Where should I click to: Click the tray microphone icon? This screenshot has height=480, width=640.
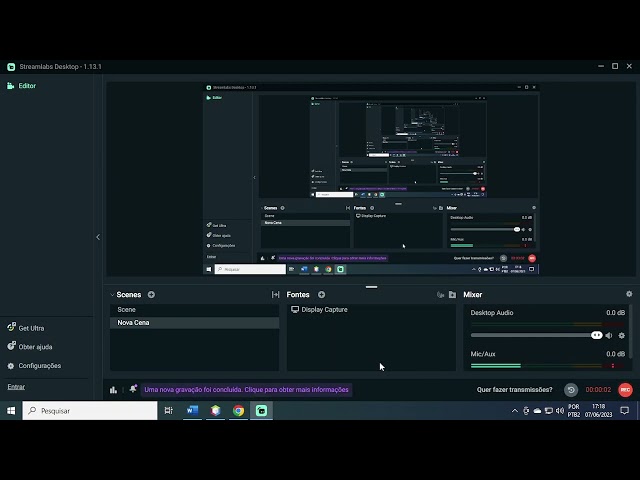(x=526, y=411)
